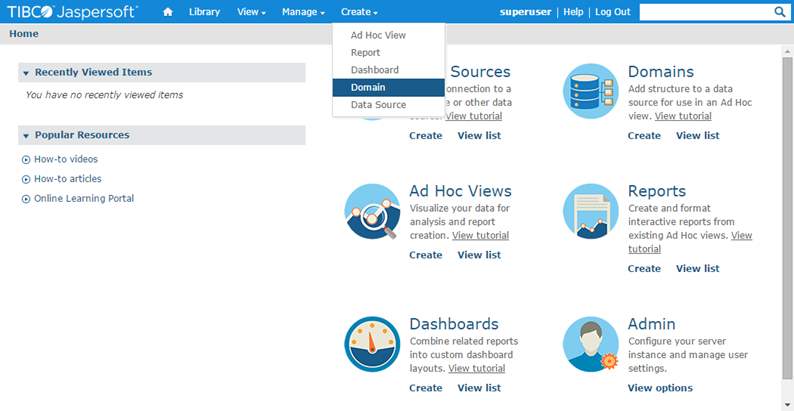Click View list under Dashboards
The image size is (794, 411).
pyautogui.click(x=479, y=388)
